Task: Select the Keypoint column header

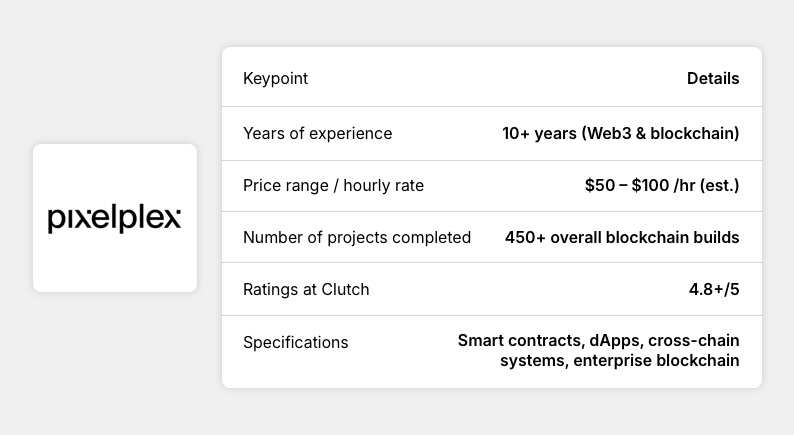Action: pos(275,78)
